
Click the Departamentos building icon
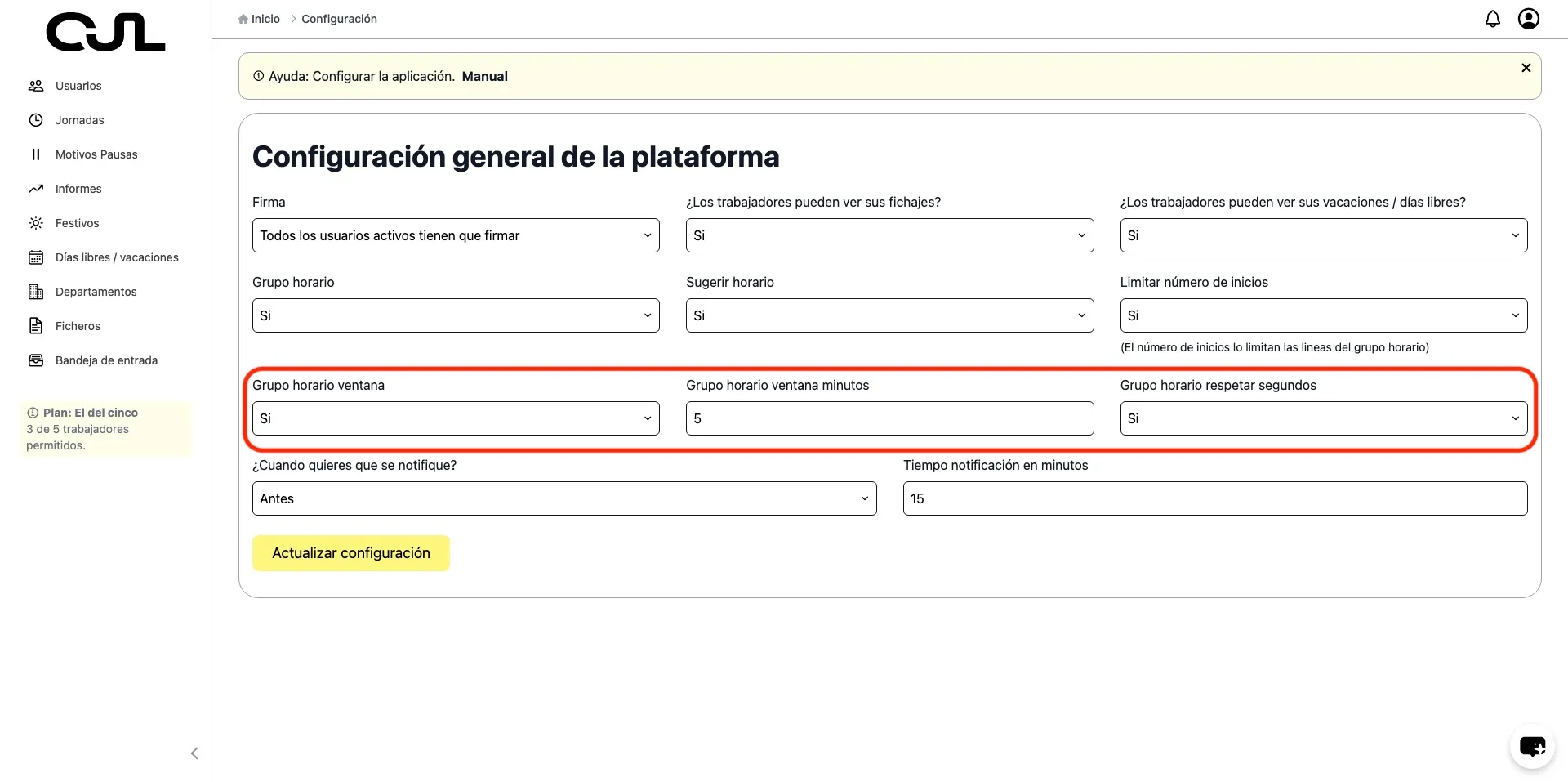coord(36,292)
